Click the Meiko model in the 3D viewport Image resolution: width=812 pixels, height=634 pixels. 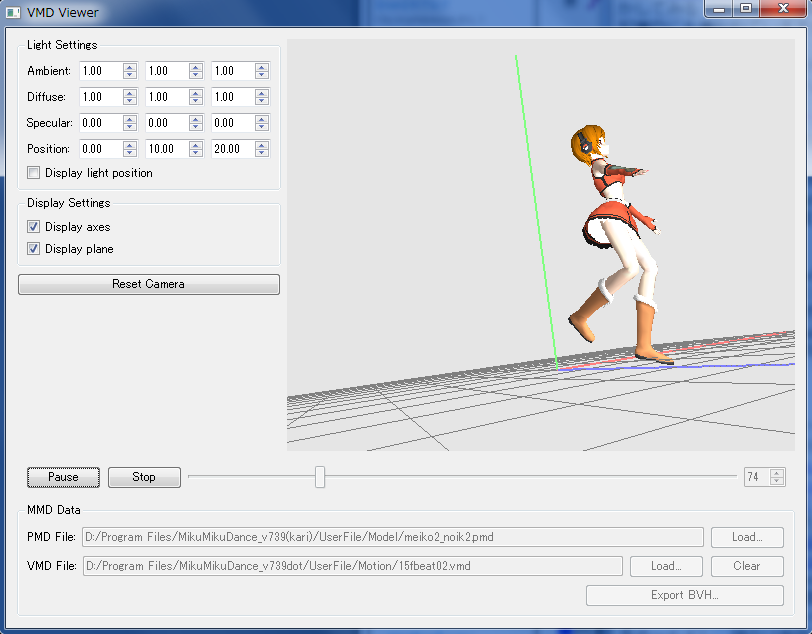(616, 243)
